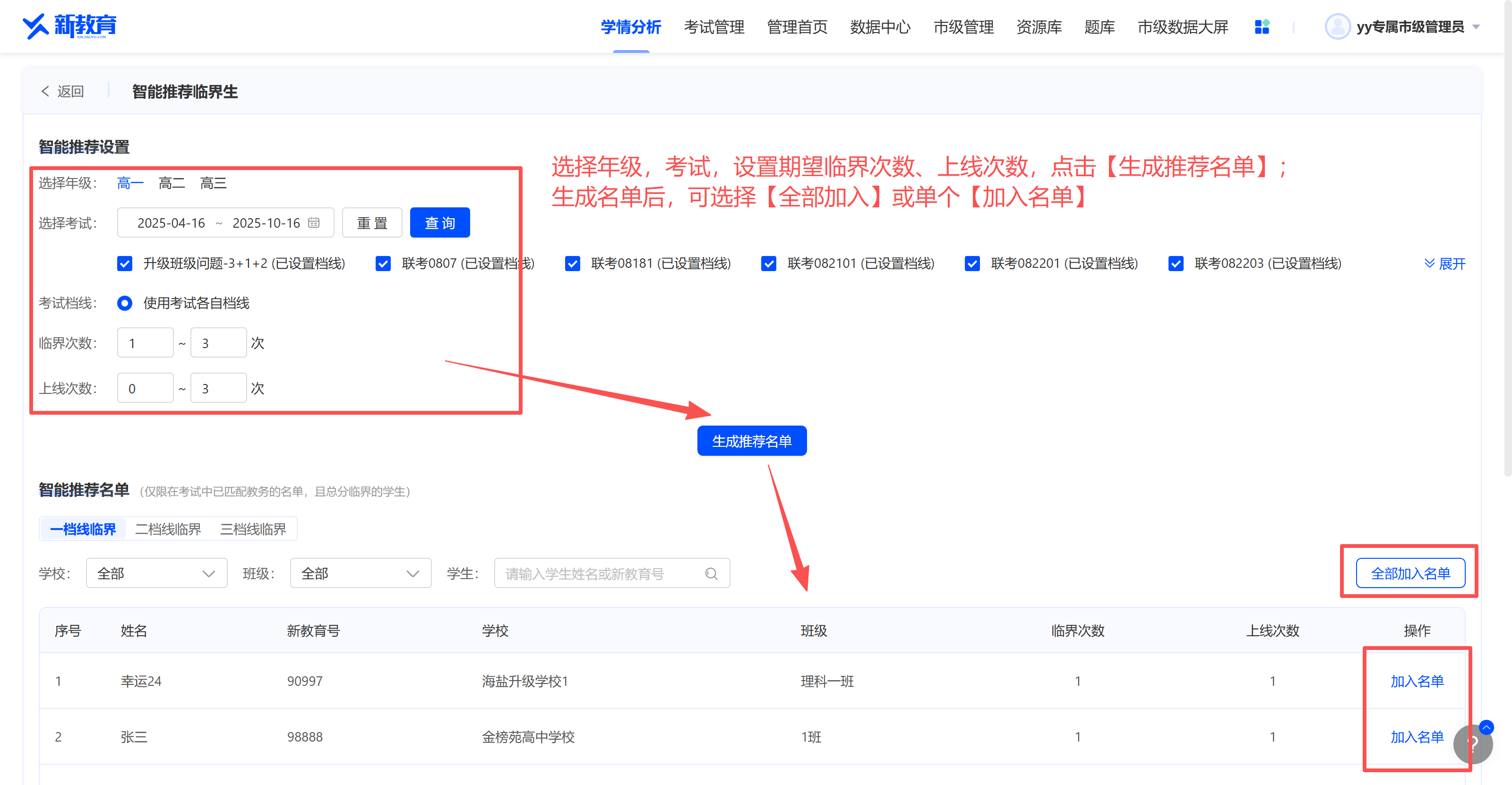Uncheck the 联考0807 exam checkbox
1512x785 pixels.
pyautogui.click(x=383, y=264)
